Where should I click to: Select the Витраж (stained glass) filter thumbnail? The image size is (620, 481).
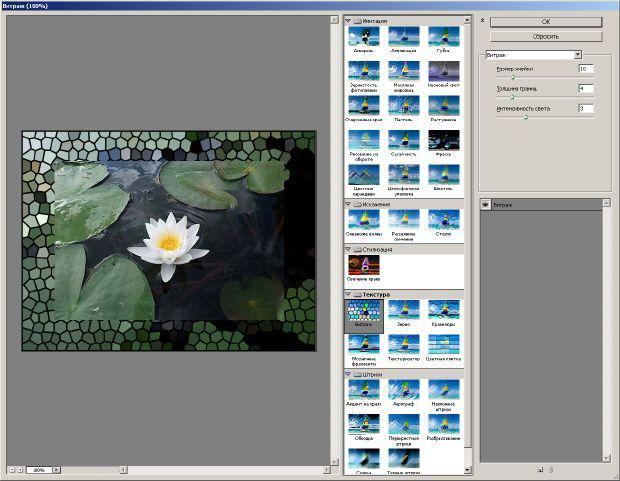point(364,315)
